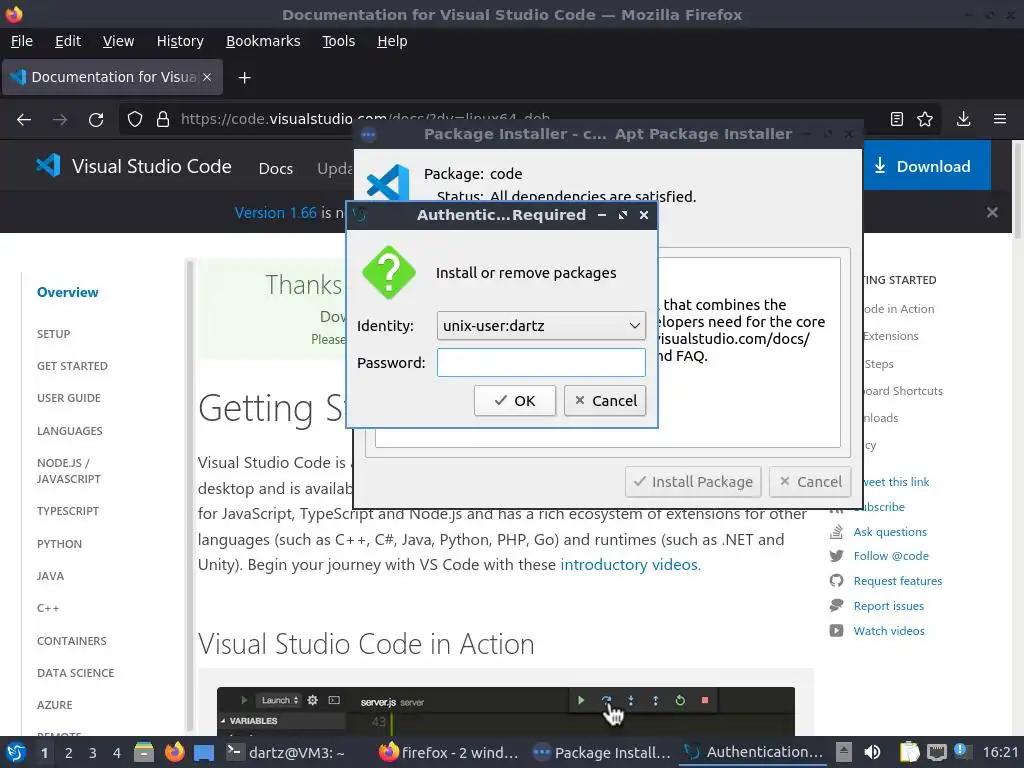This screenshot has width=1024, height=768.
Task: Click the start menu icon in taskbar
Action: (15, 752)
